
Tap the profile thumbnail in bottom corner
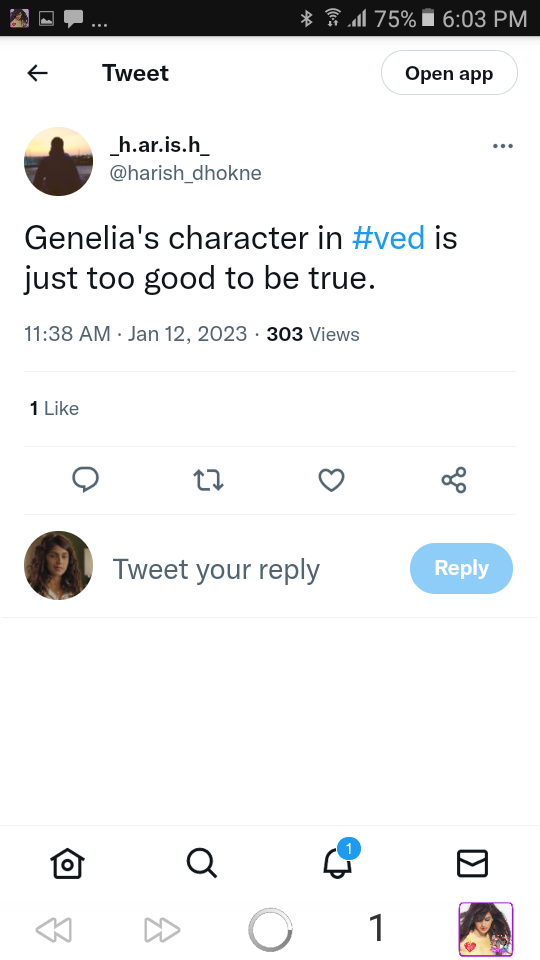[486, 929]
